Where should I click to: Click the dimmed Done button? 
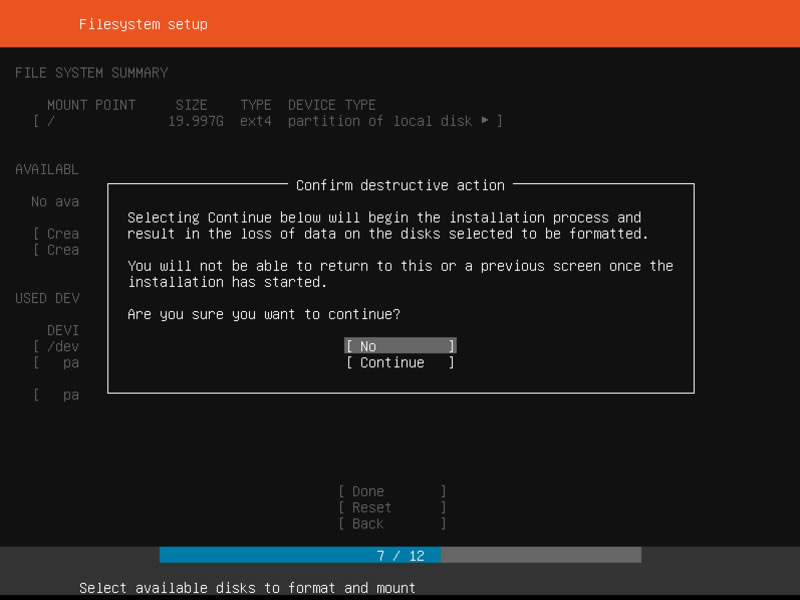coord(392,491)
